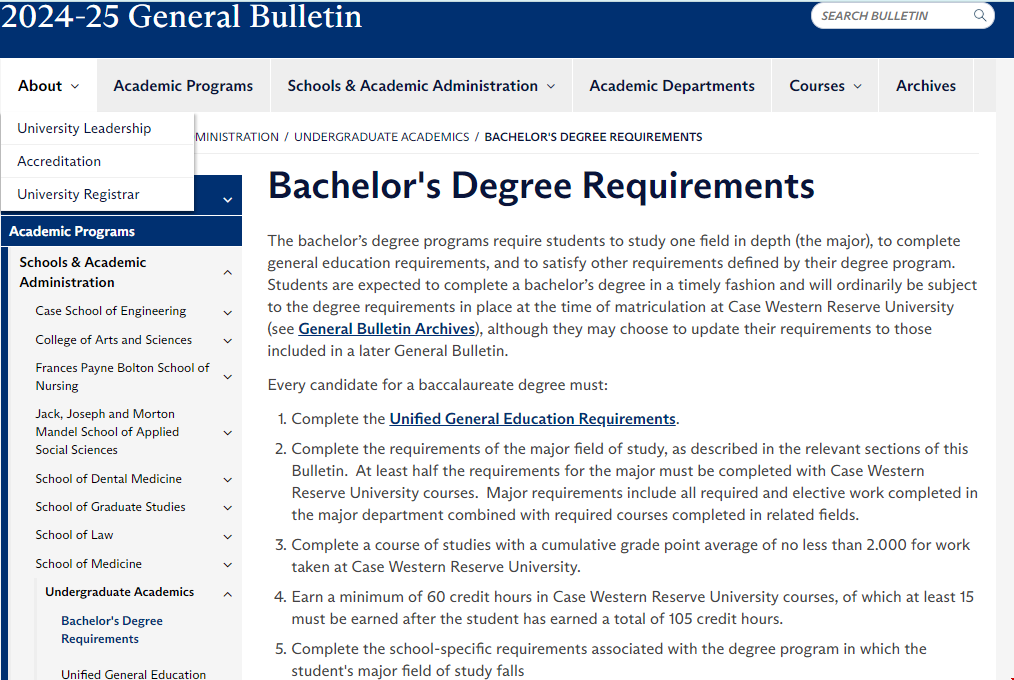Viewport: 1014px width, 680px height.
Task: Select University Registrar menu entry
Action: coord(78,194)
